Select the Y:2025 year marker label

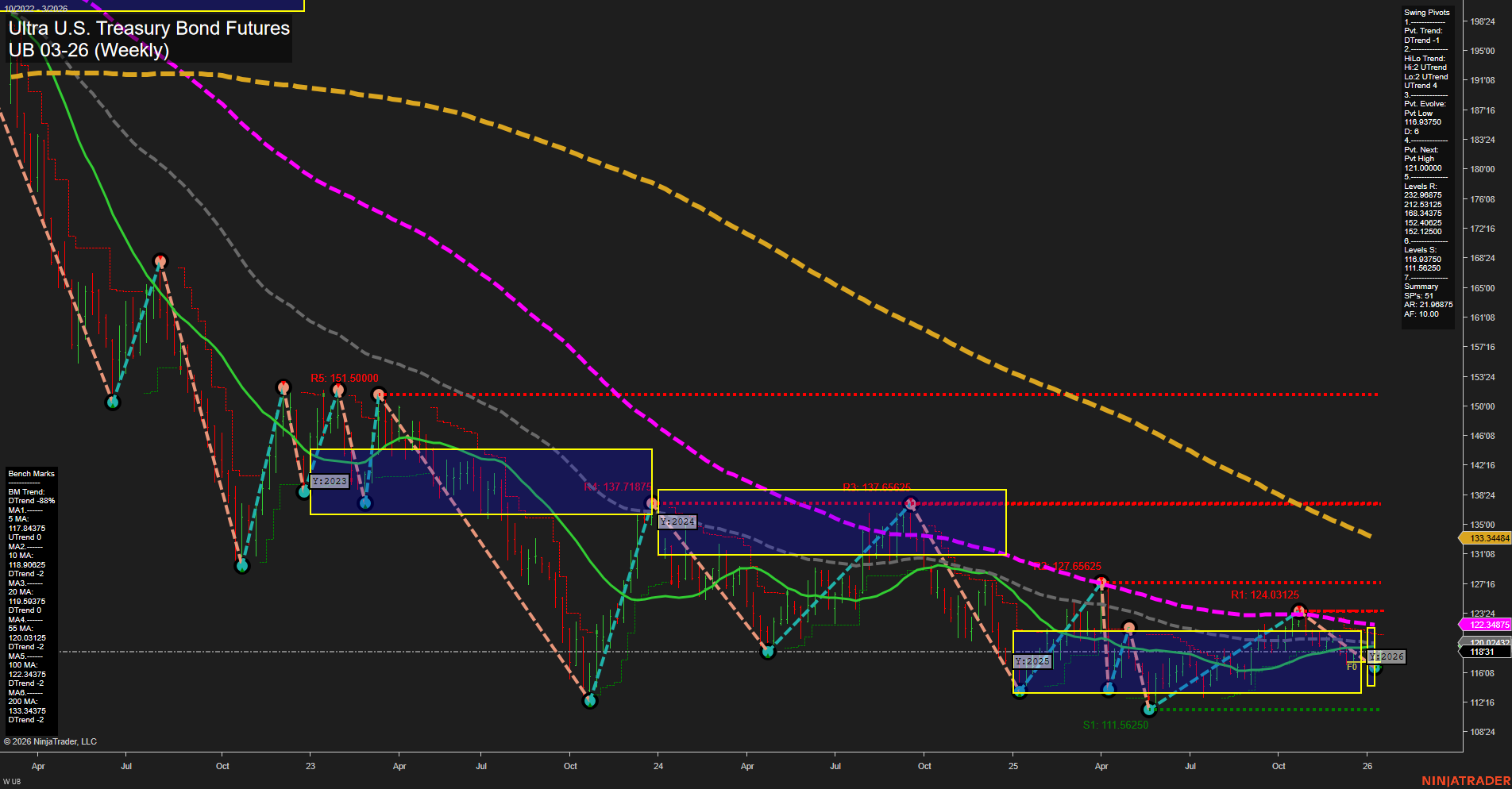click(x=1032, y=660)
